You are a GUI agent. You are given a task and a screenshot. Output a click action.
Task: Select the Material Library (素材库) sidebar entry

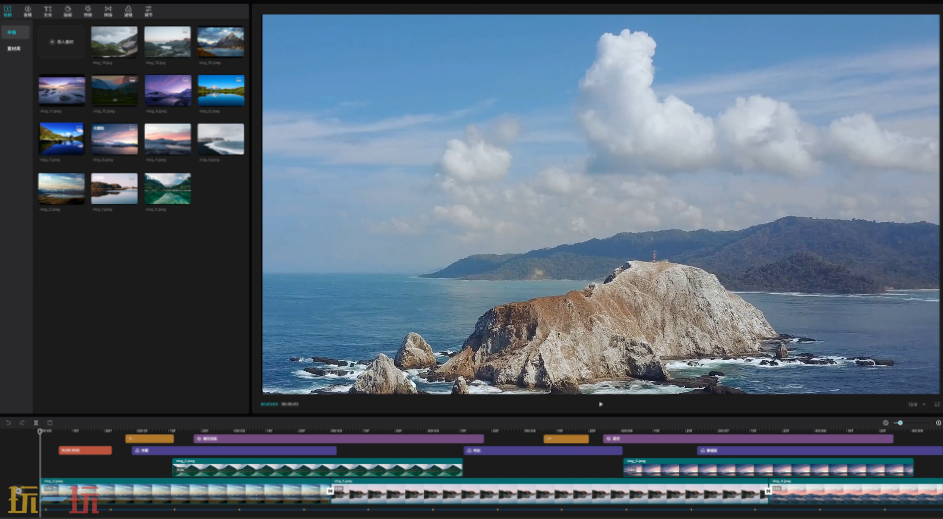tap(15, 48)
